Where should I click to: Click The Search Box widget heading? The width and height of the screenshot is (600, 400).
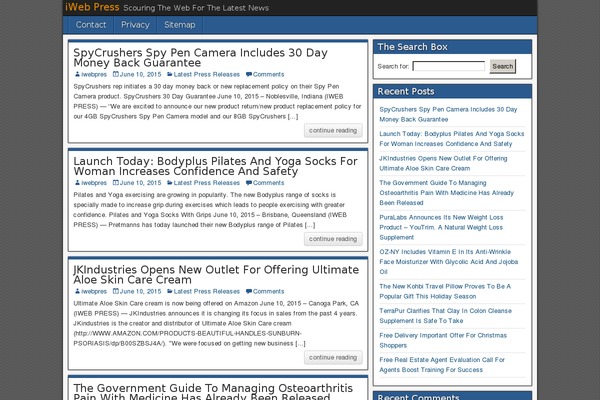coord(412,47)
